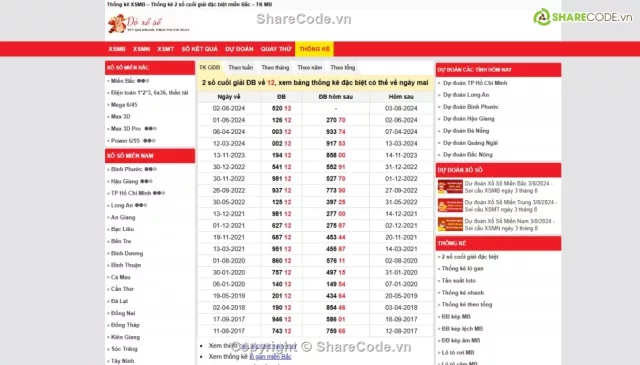Click thumbnail for Dự đoán Xổ Số Miền Trung
640x365 pixels.
coord(450,206)
